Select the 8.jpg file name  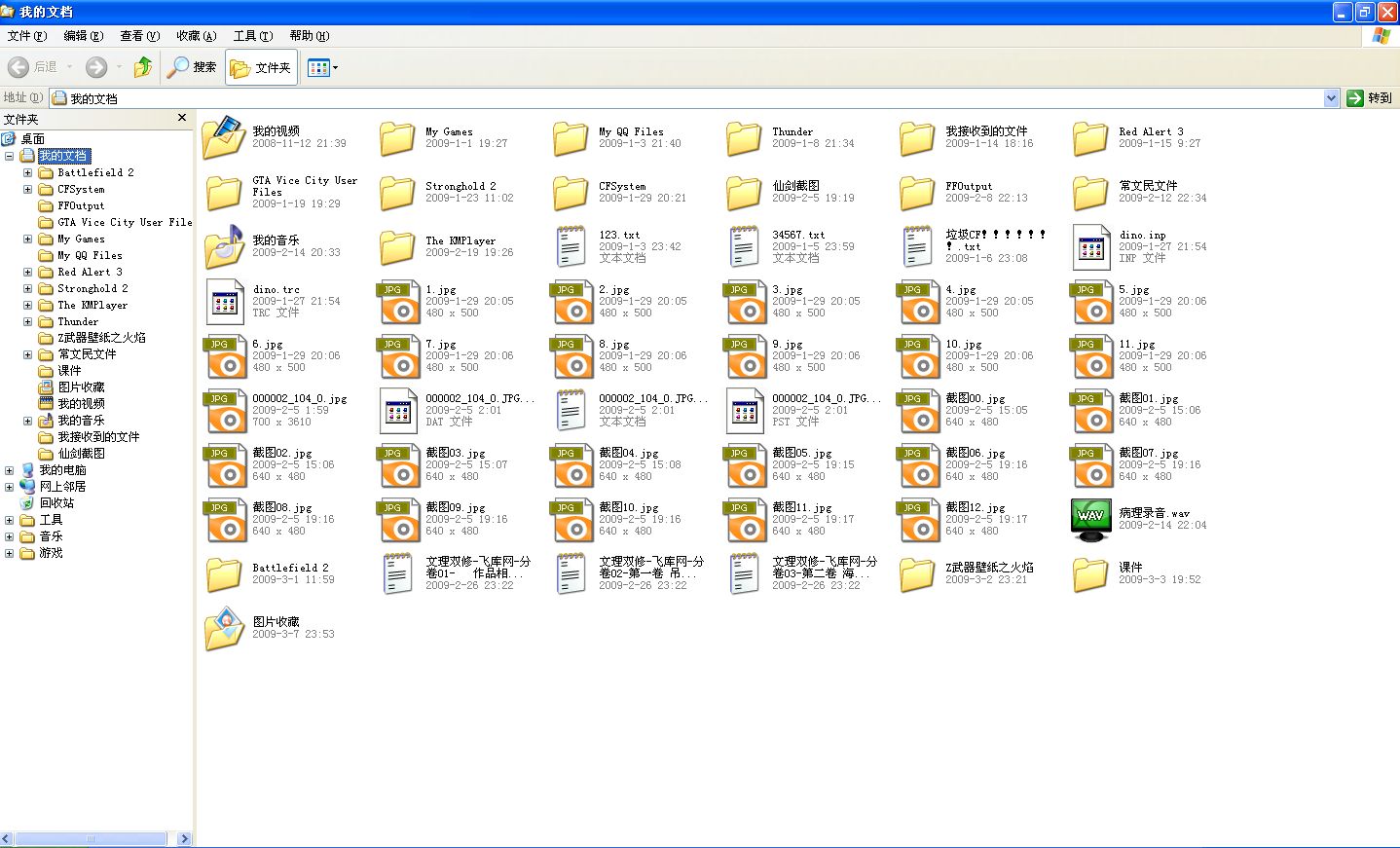tap(613, 344)
